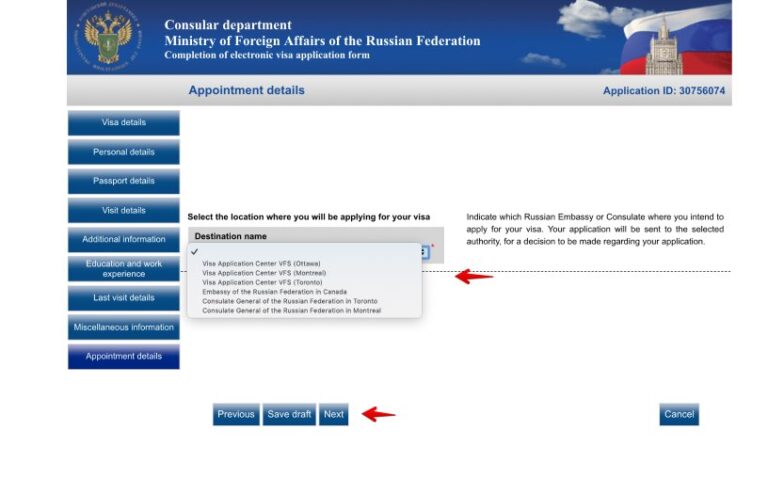Click the Previous button

[x=236, y=414]
